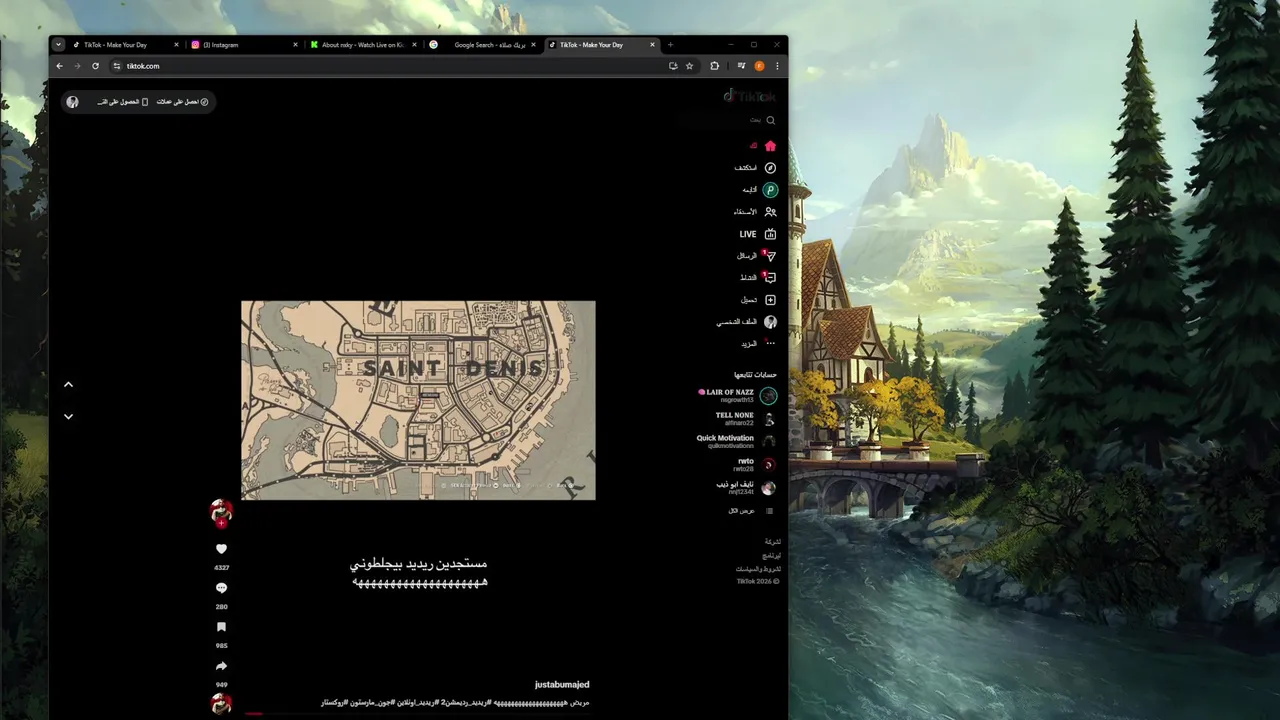The width and height of the screenshot is (1280, 720).
Task: Open the Profile avatar in sidebar
Action: [x=770, y=322]
